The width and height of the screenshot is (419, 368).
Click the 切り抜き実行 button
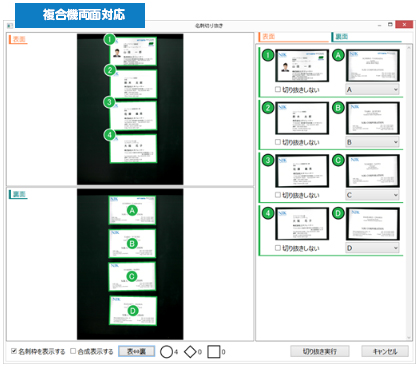click(x=320, y=351)
